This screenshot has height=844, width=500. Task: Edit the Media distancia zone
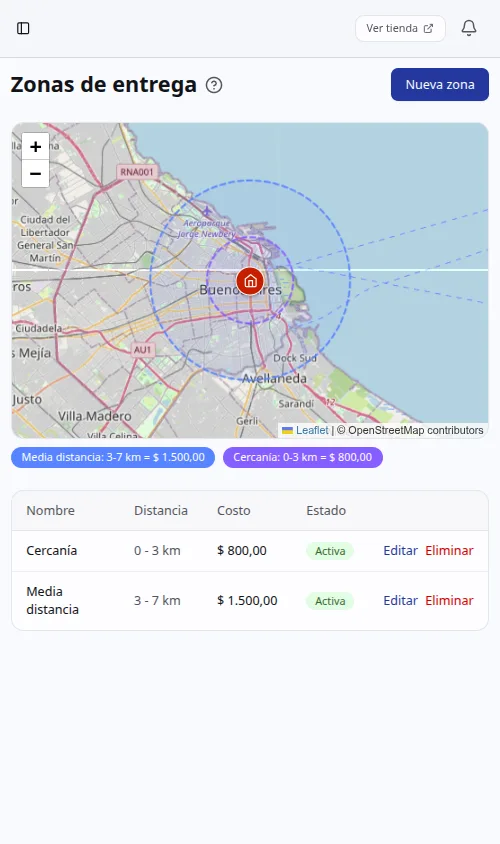400,601
